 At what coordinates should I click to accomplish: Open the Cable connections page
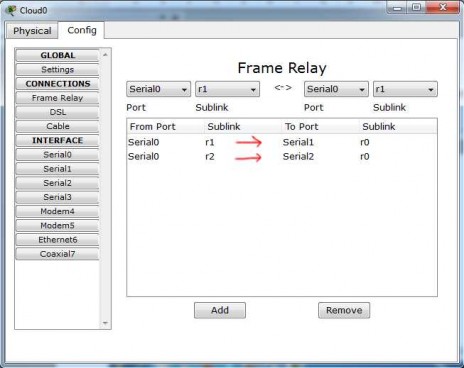[57, 126]
